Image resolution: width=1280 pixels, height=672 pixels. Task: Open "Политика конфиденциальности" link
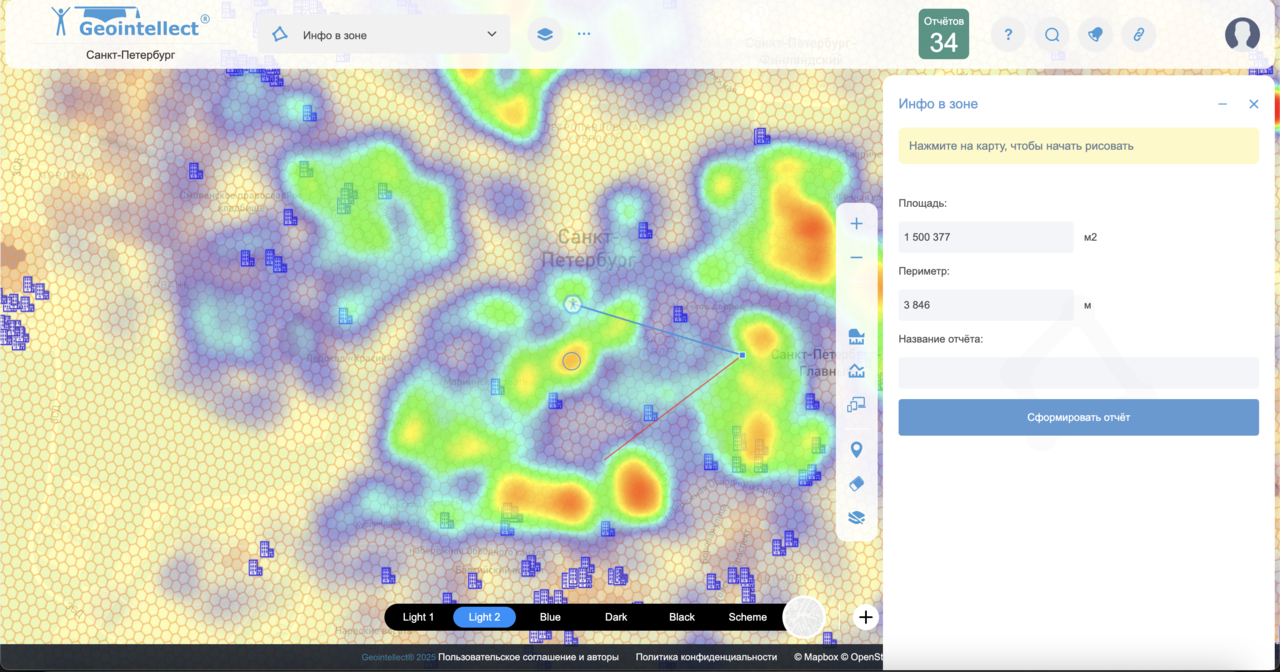click(706, 657)
